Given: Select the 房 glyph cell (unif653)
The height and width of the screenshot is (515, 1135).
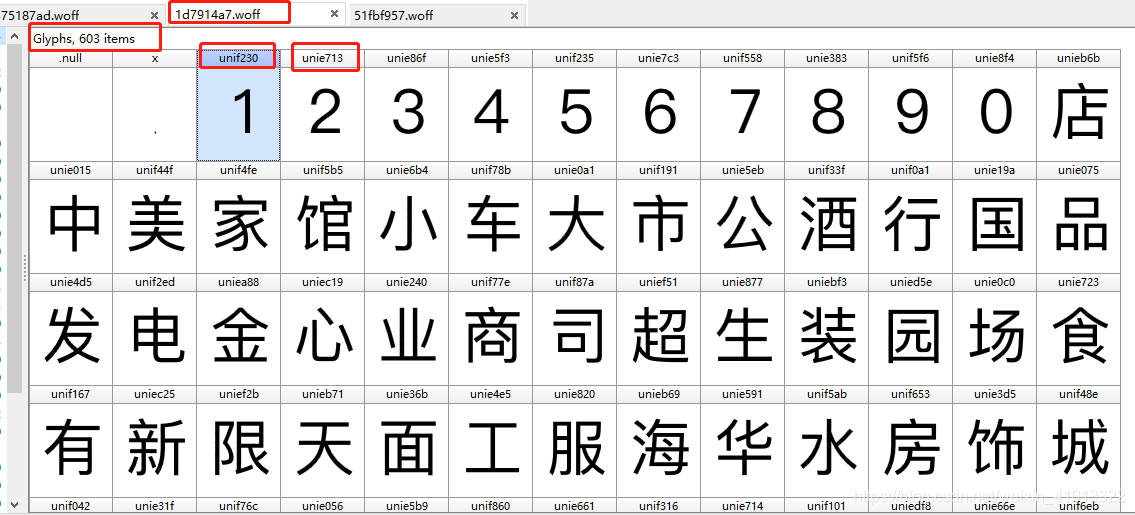Looking at the screenshot, I should click(910, 442).
